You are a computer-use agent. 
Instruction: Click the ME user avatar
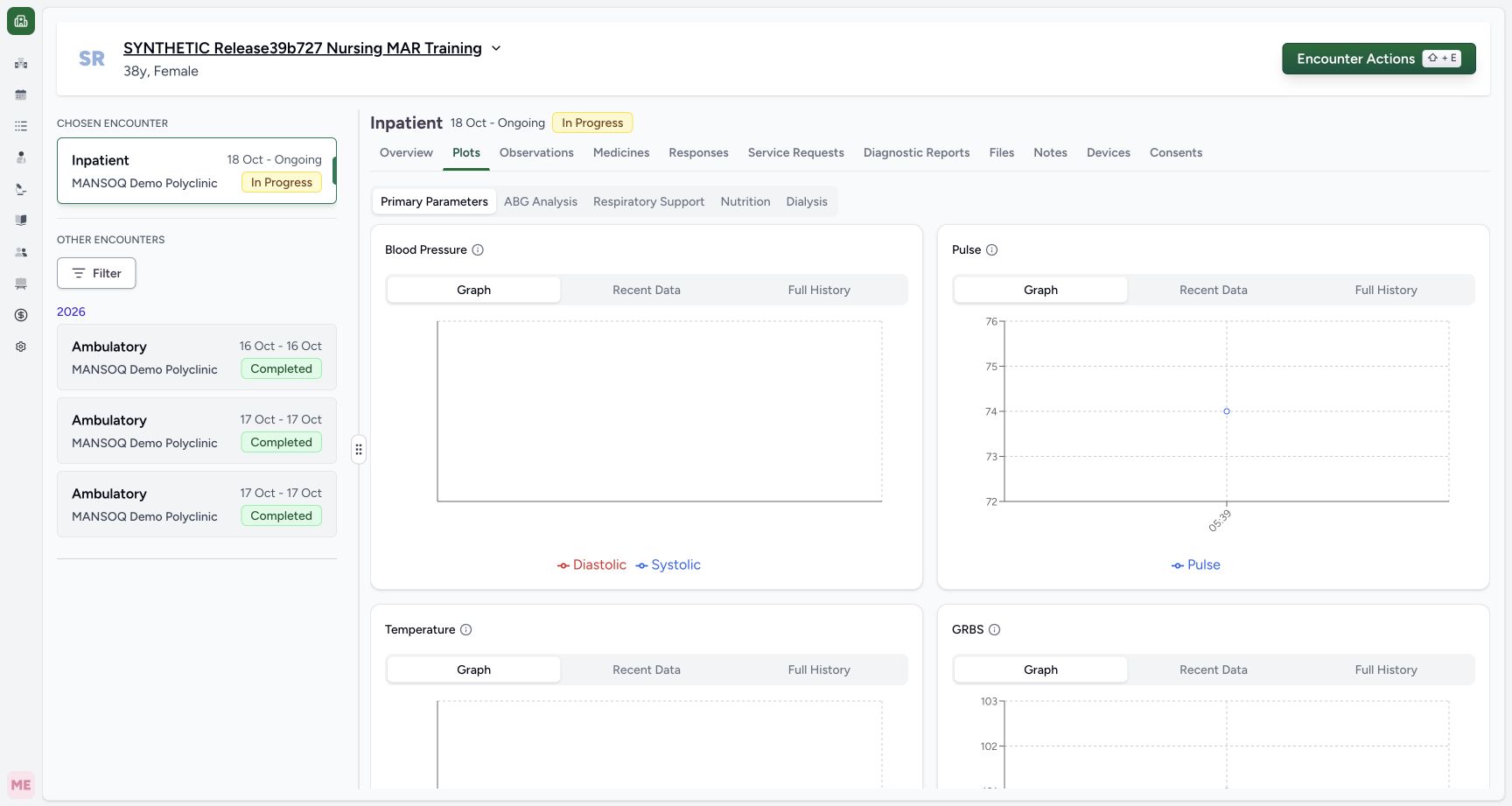coord(21,785)
